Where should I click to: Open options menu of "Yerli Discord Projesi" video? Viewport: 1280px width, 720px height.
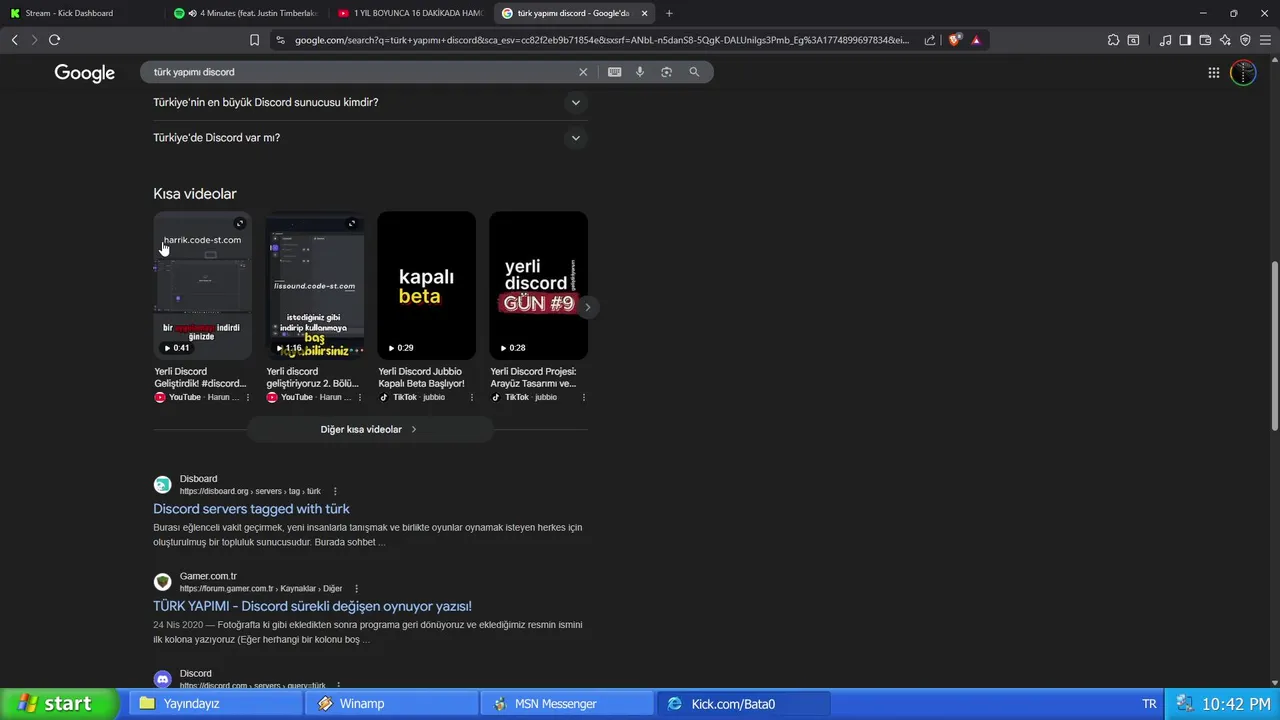(x=584, y=397)
